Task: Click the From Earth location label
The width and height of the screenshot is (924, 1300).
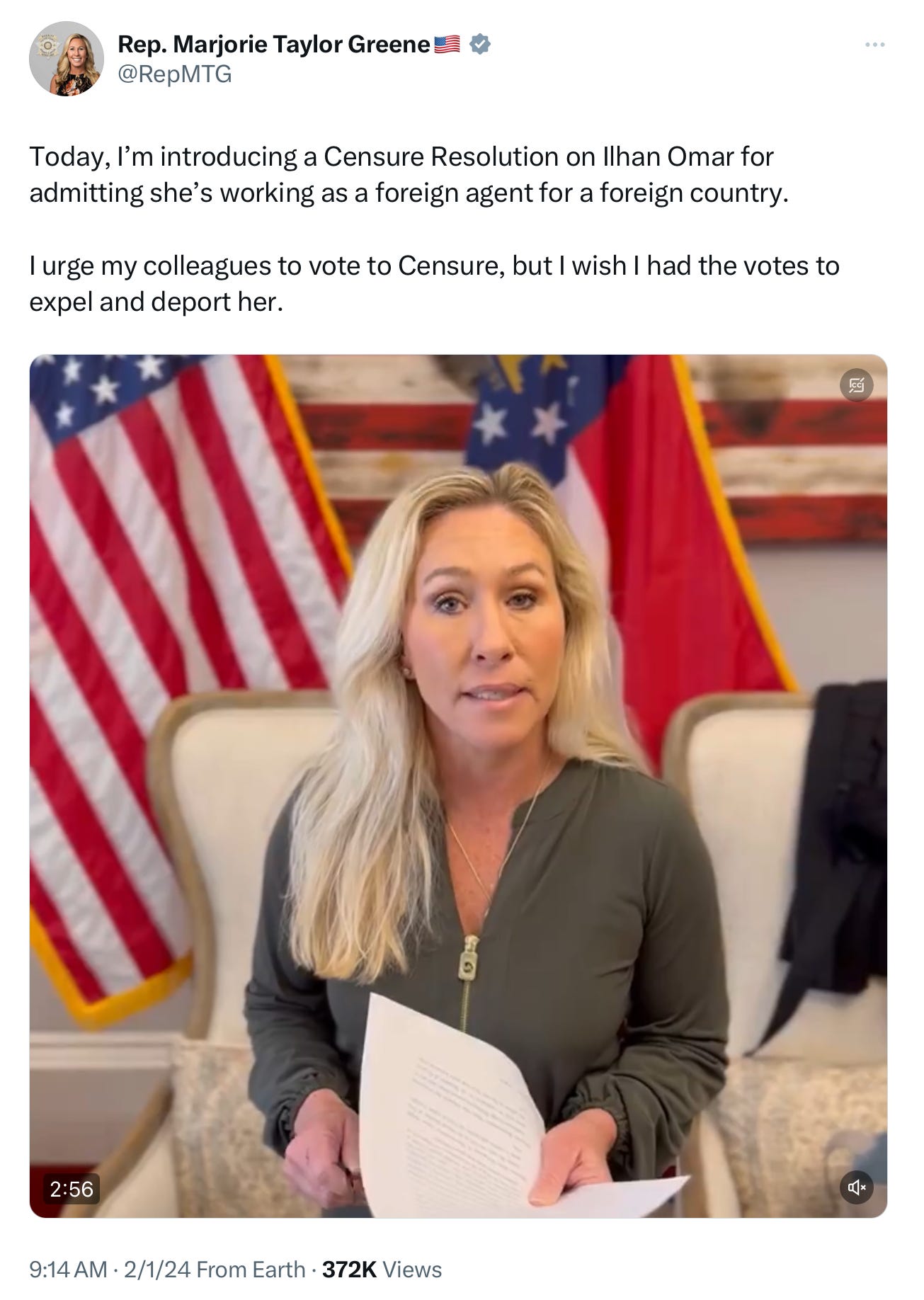Action: pos(251,1270)
